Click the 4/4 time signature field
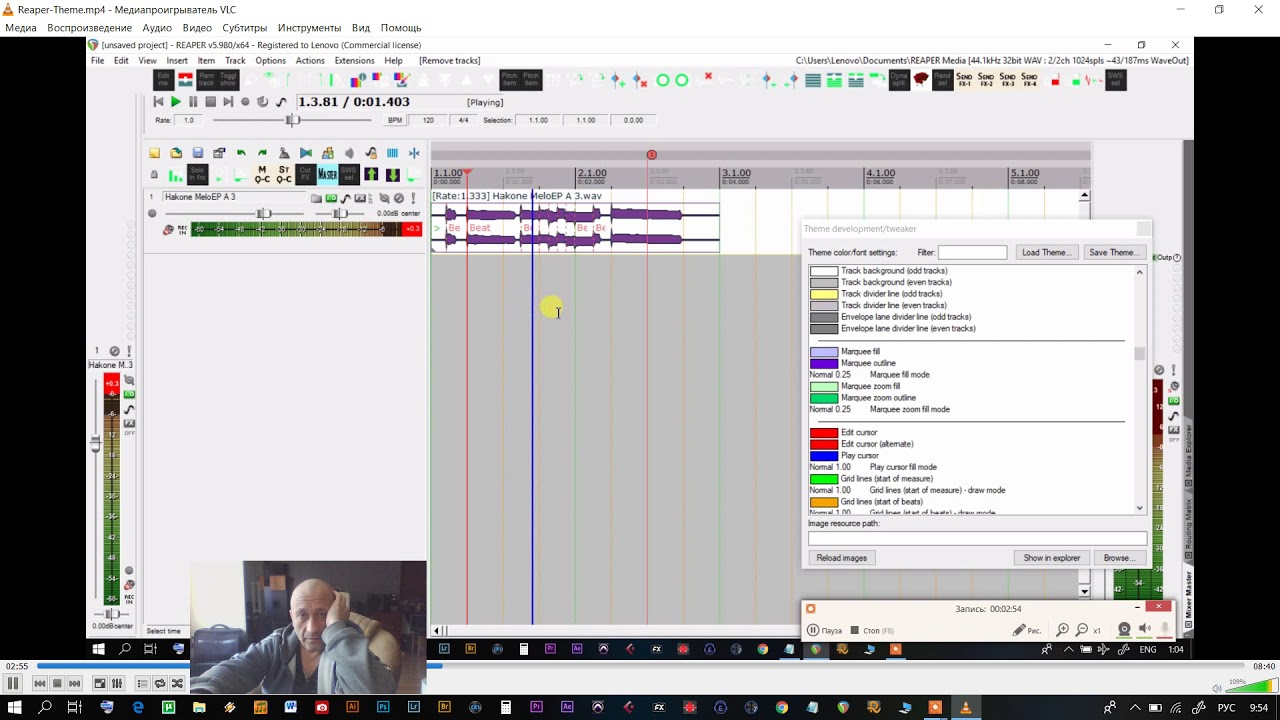 coord(463,120)
